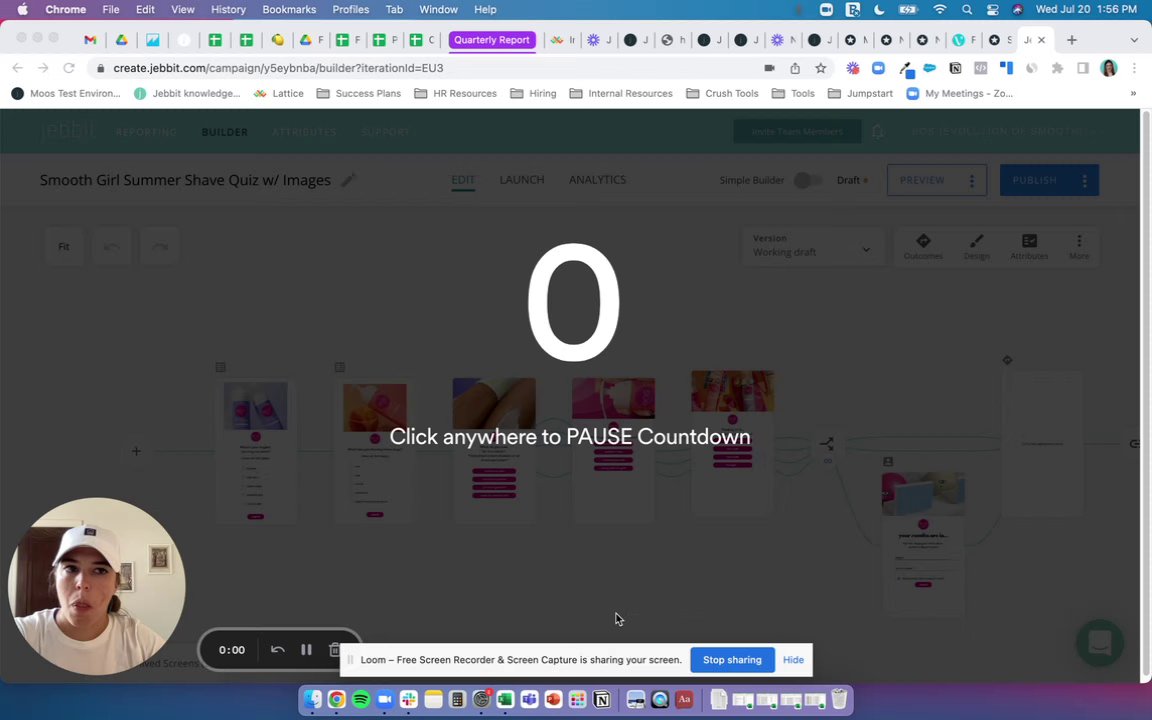
Task: Open the Gmail pinned tab
Action: coord(90,40)
